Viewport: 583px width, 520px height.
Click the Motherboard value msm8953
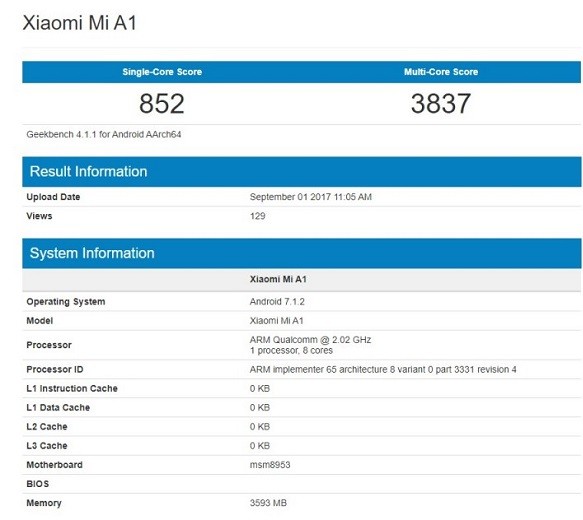click(270, 465)
